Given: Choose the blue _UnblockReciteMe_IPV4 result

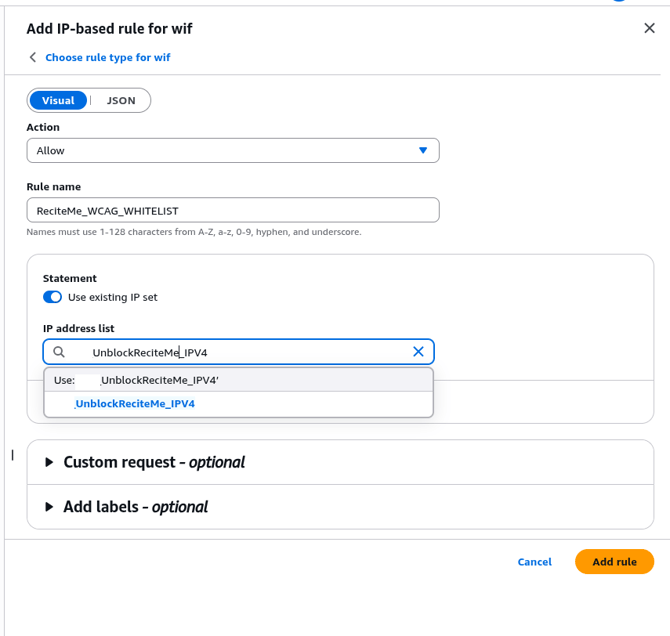Looking at the screenshot, I should coord(135,404).
